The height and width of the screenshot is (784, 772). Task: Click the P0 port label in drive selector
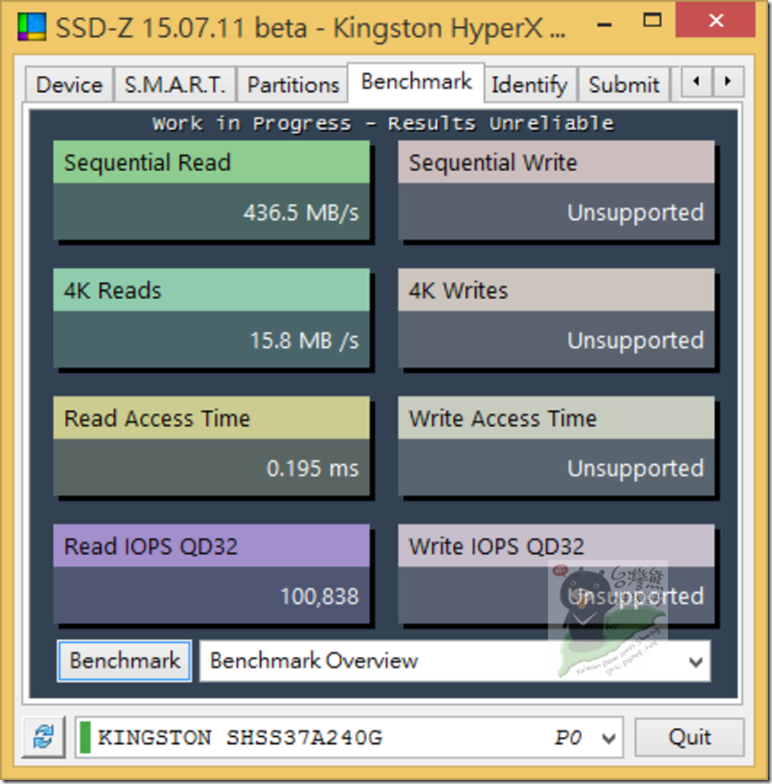(568, 738)
